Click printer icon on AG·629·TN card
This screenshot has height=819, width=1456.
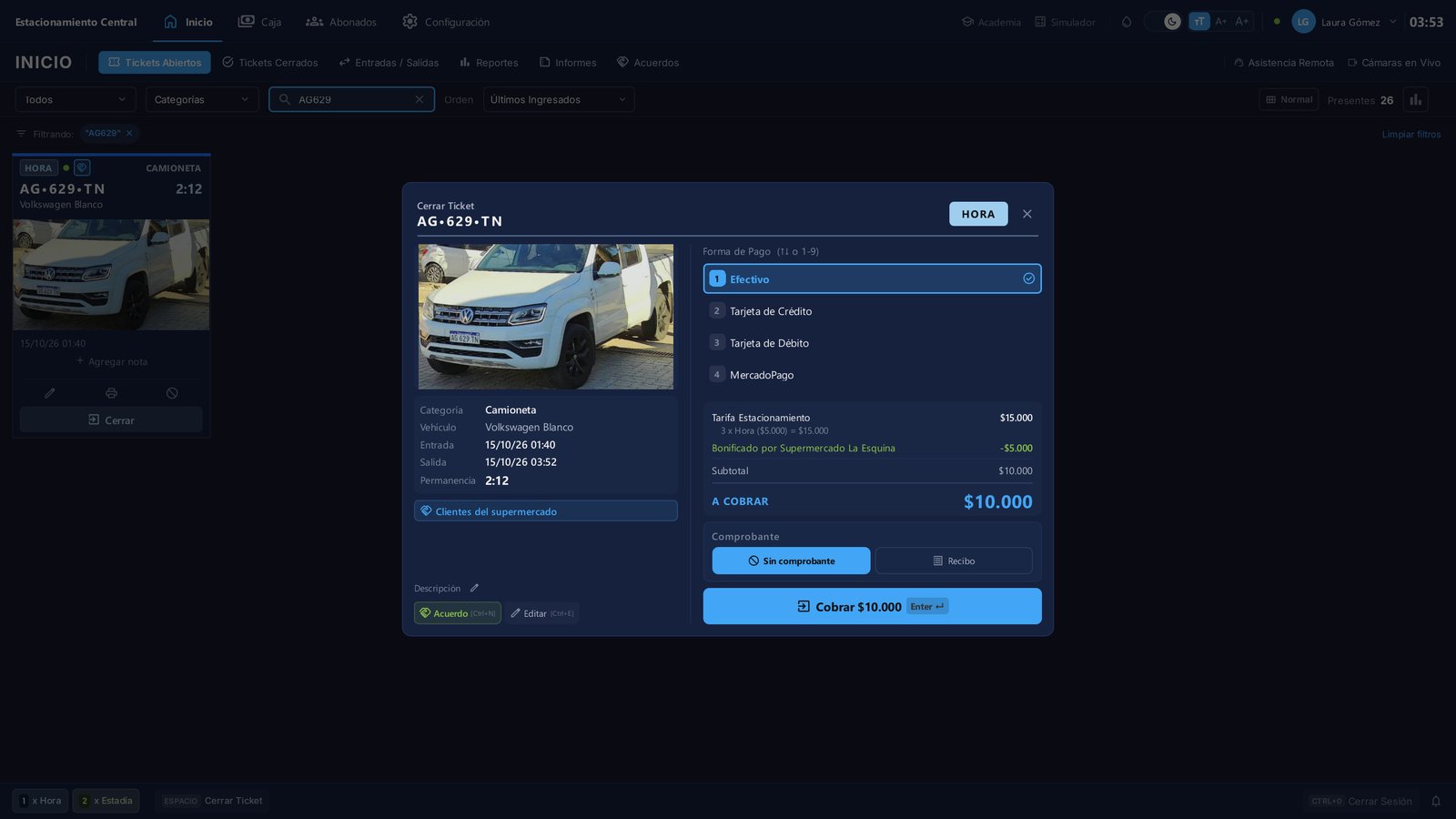[111, 393]
